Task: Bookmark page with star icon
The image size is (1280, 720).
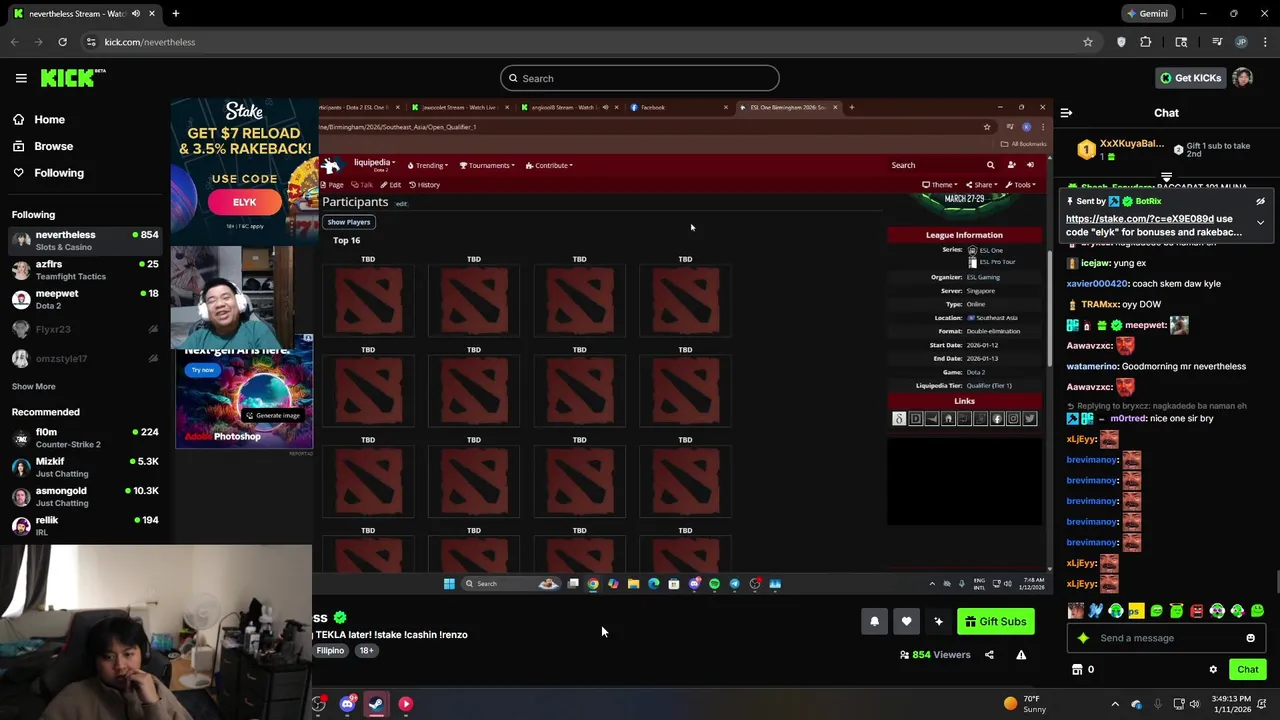Action: click(1088, 42)
